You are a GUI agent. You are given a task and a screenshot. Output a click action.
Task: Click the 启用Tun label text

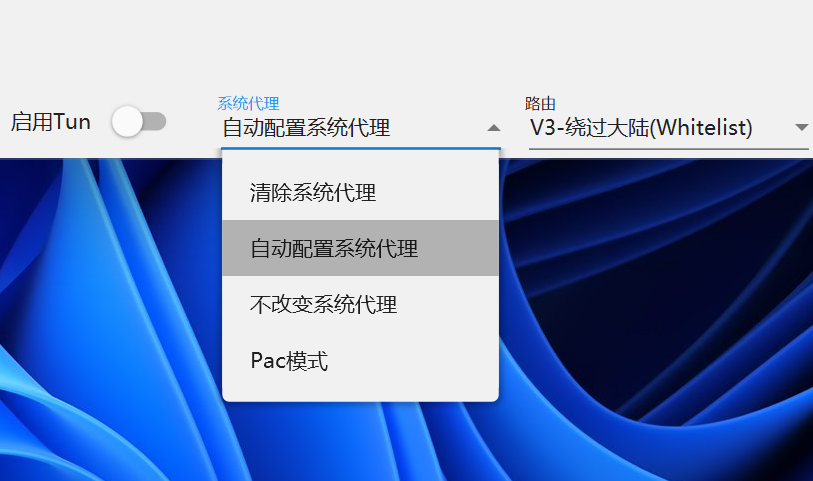(51, 122)
